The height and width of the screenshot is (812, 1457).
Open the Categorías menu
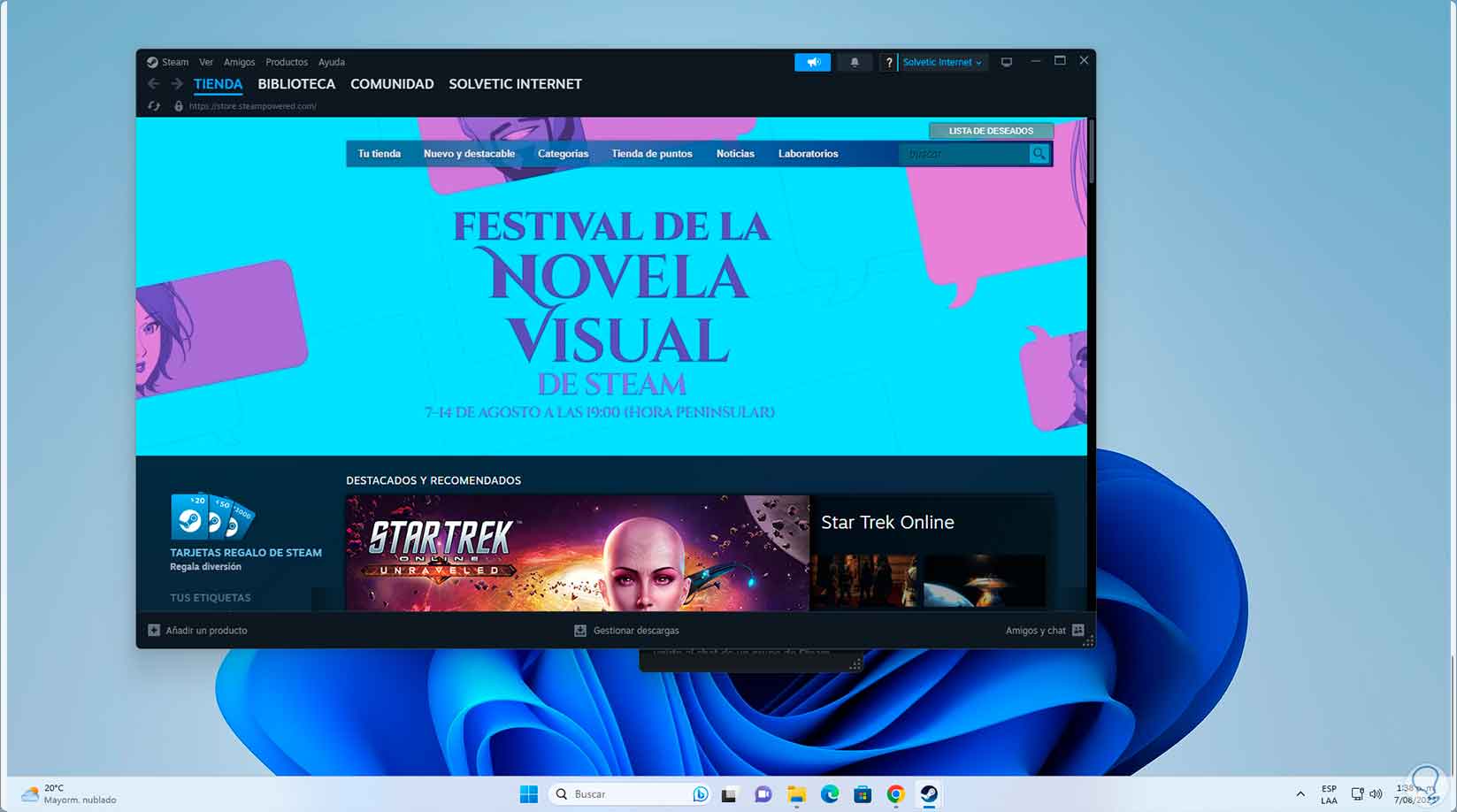(563, 154)
